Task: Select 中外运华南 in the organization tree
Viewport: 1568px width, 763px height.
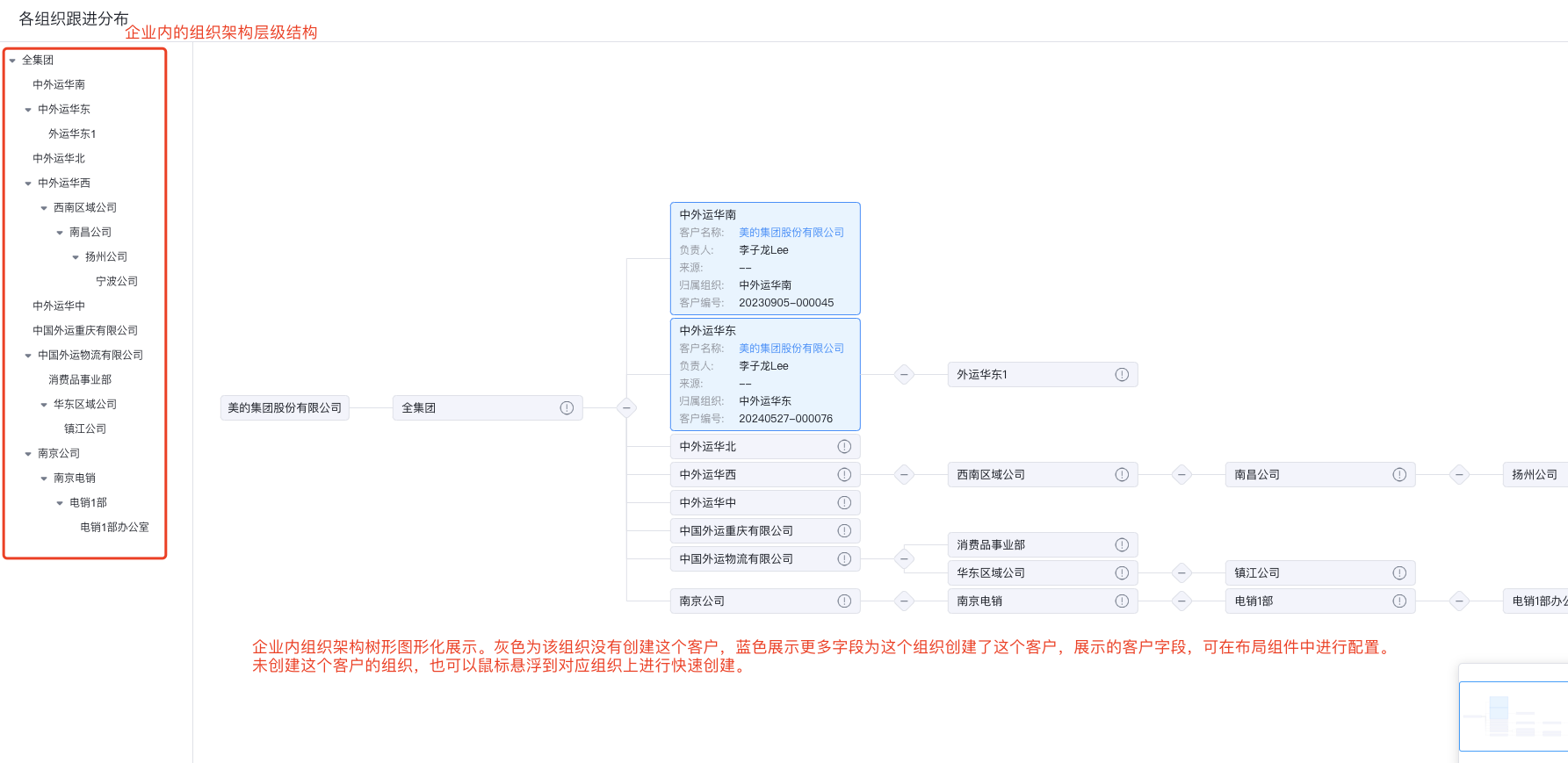Action: tap(59, 84)
